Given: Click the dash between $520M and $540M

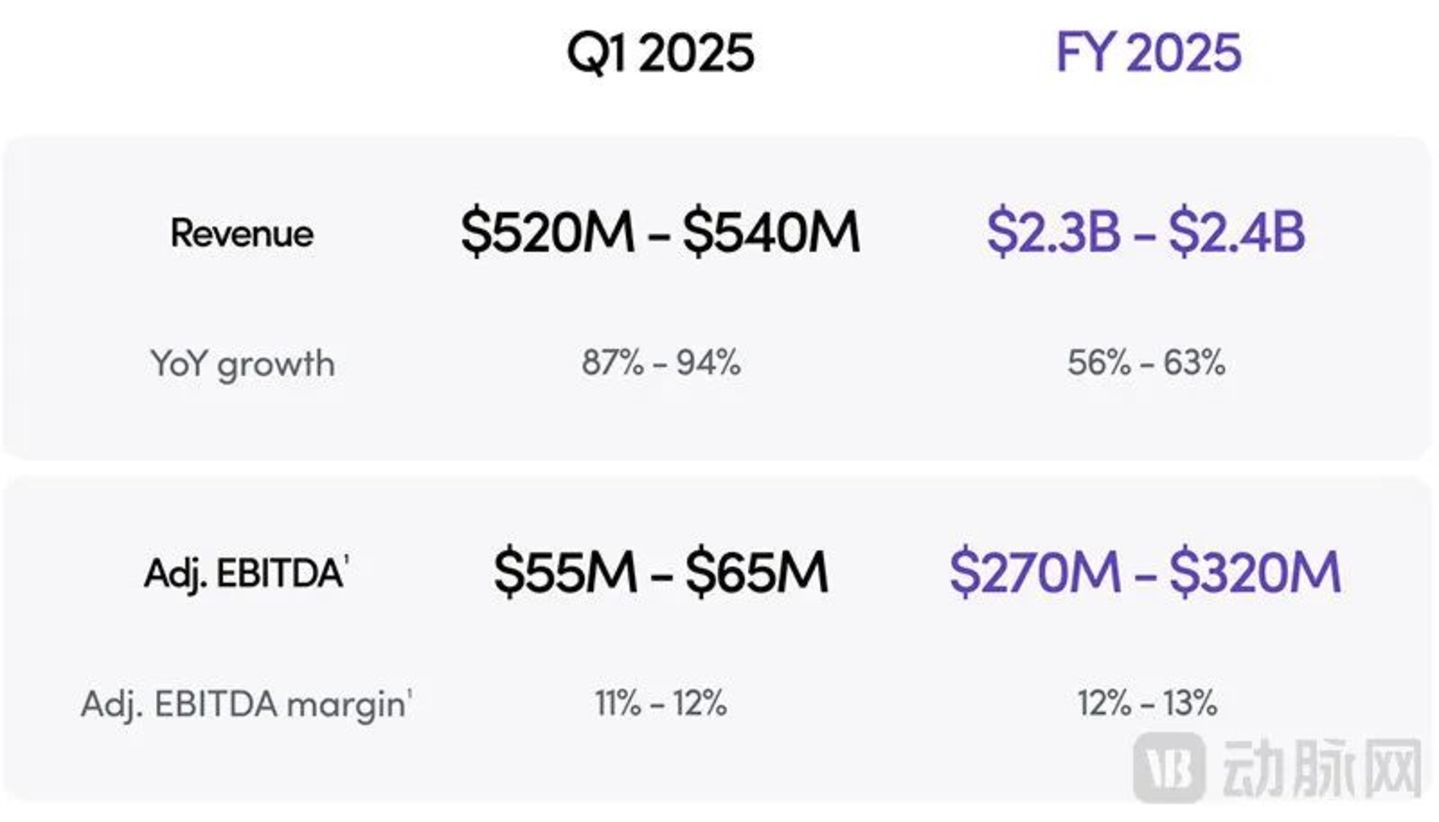Looking at the screenshot, I should [x=659, y=236].
